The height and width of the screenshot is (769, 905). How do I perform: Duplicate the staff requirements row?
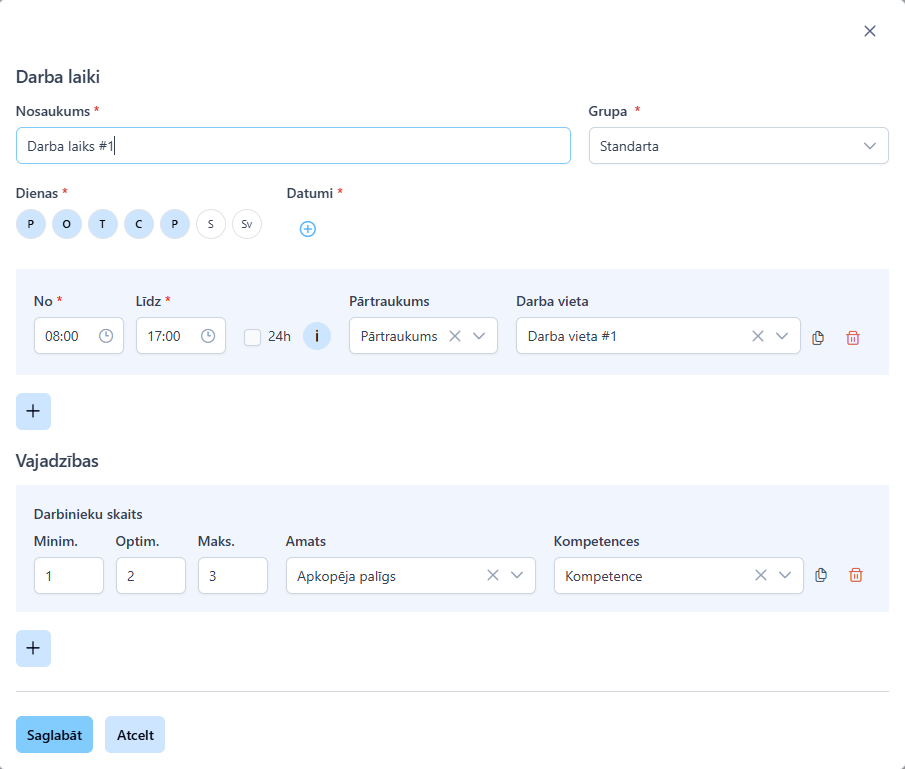point(821,575)
